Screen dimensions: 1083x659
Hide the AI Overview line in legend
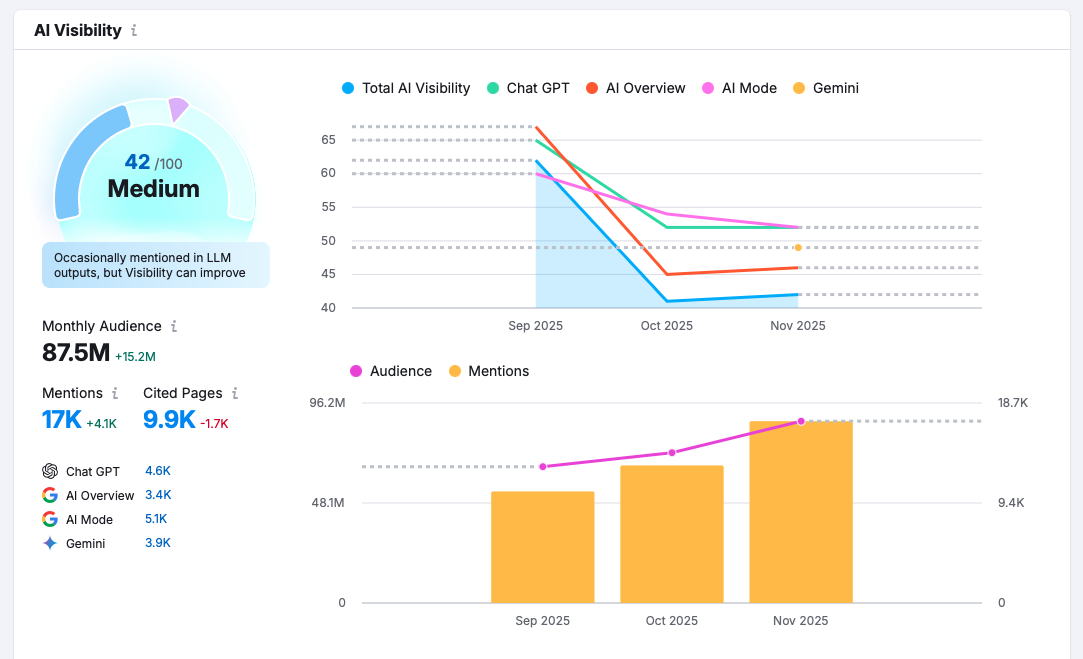[636, 88]
